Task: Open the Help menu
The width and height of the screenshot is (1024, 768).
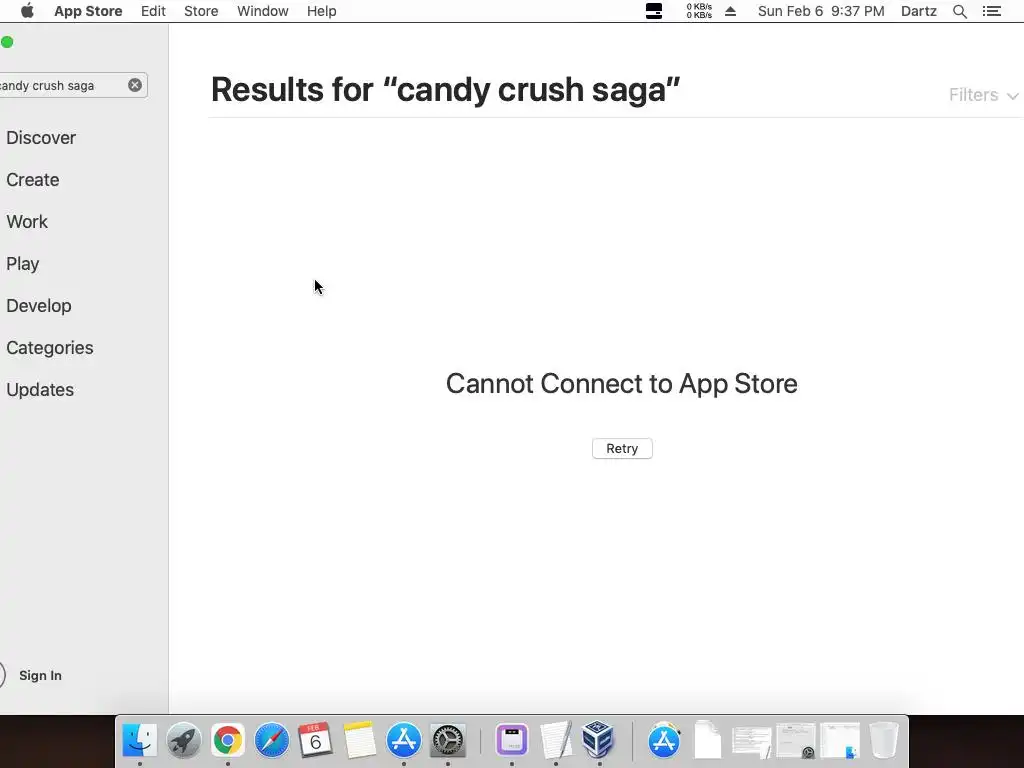Action: click(321, 11)
